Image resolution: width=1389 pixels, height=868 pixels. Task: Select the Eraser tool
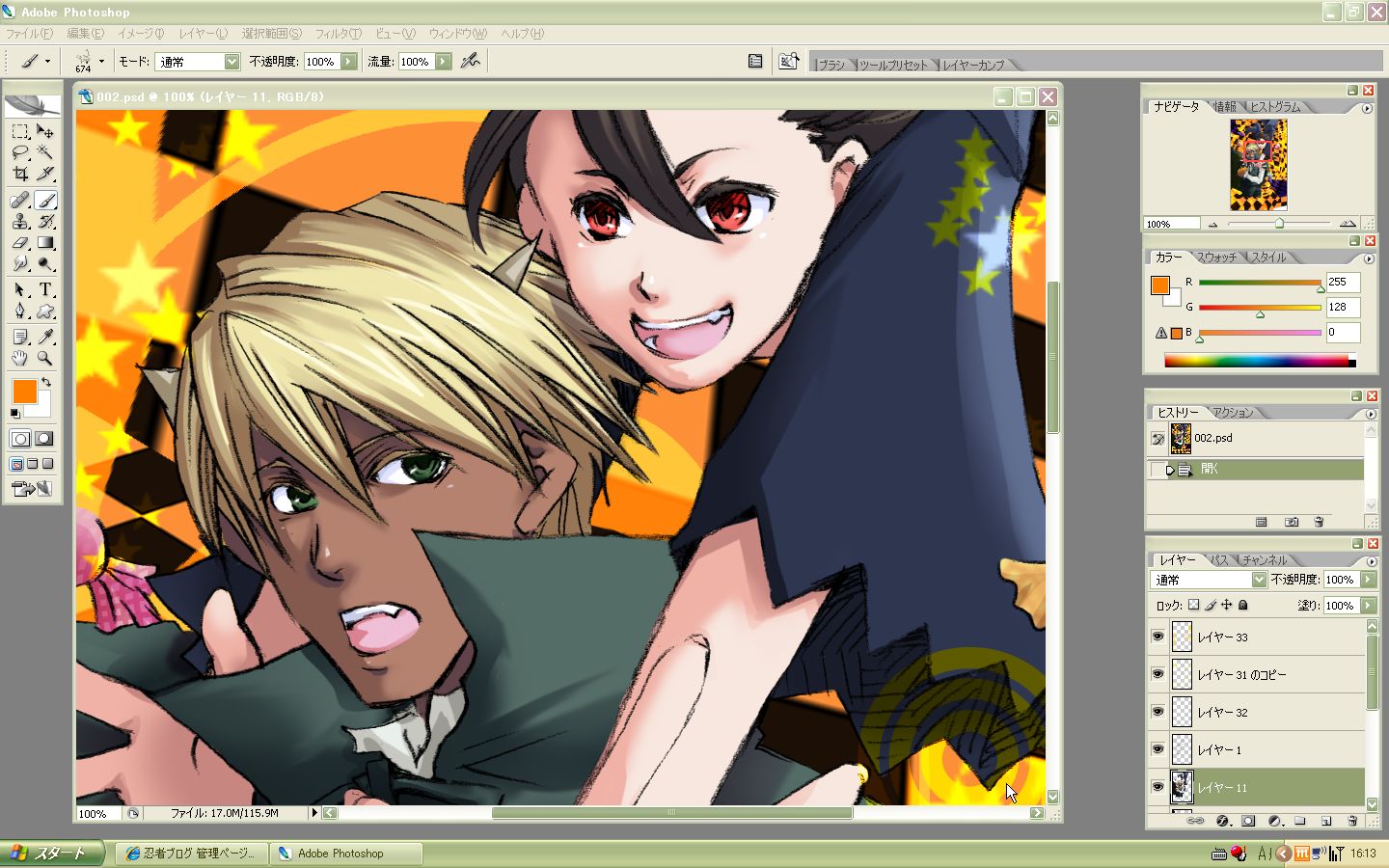coord(20,243)
